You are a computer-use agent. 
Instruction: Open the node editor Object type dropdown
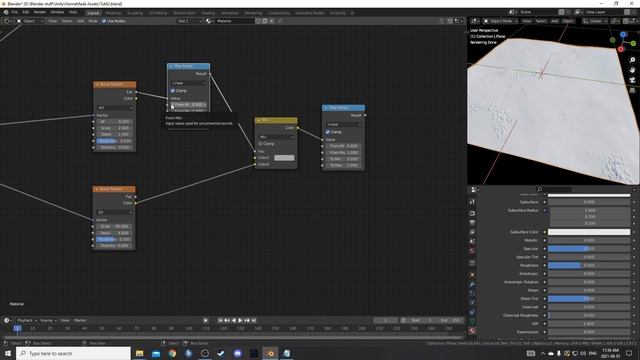point(30,21)
